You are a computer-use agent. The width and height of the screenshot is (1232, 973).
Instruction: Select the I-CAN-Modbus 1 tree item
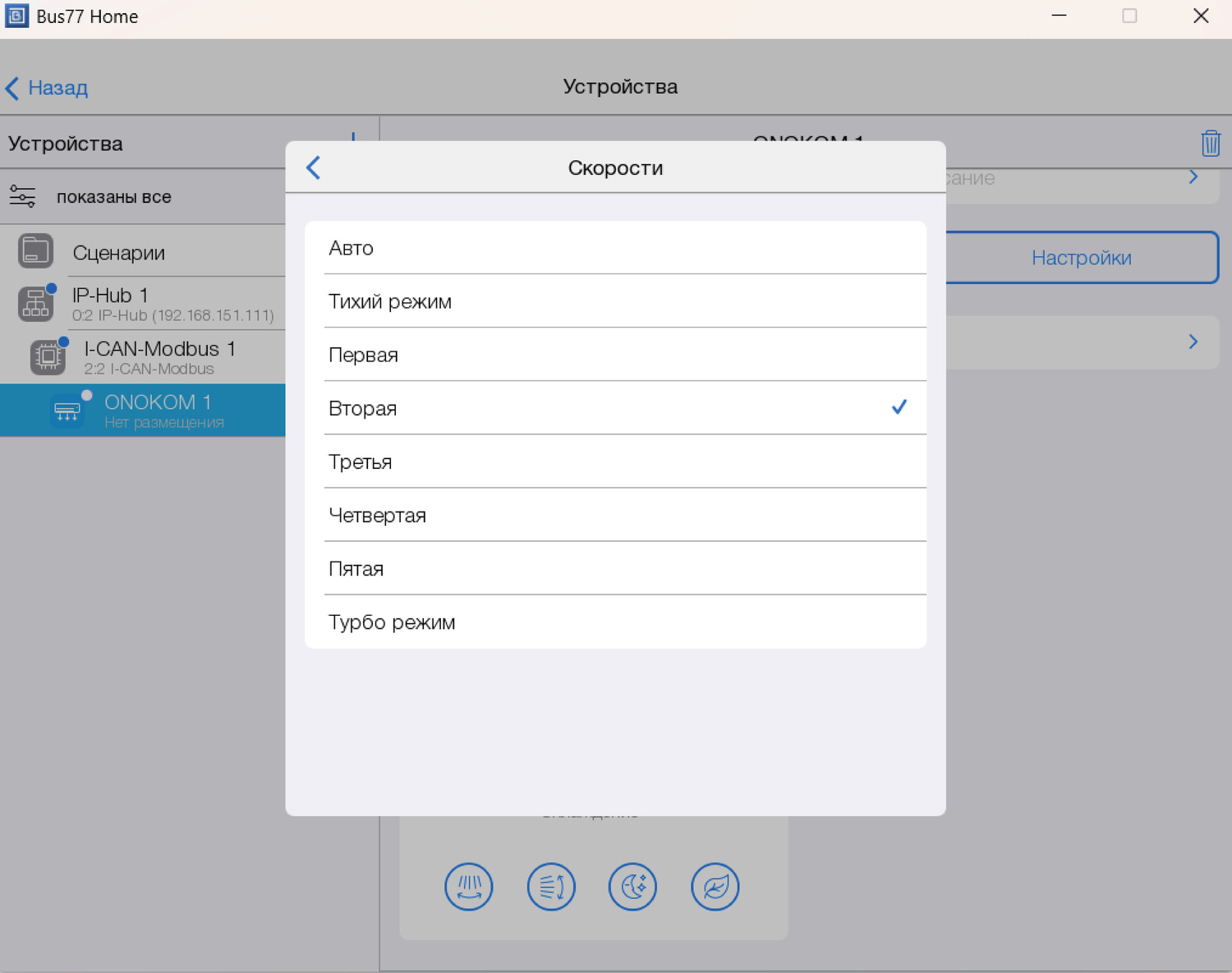click(x=159, y=357)
